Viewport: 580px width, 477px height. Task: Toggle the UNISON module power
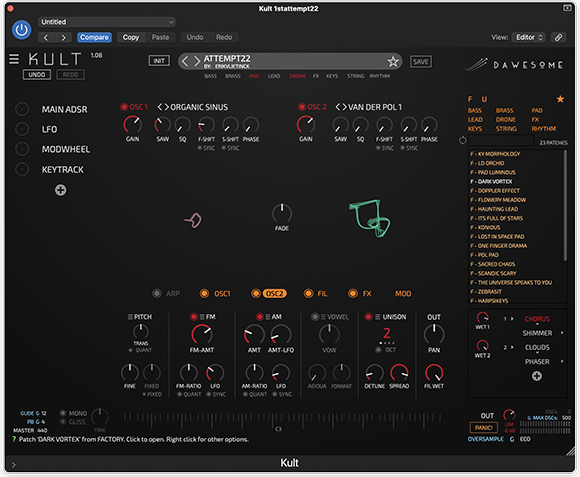point(368,317)
